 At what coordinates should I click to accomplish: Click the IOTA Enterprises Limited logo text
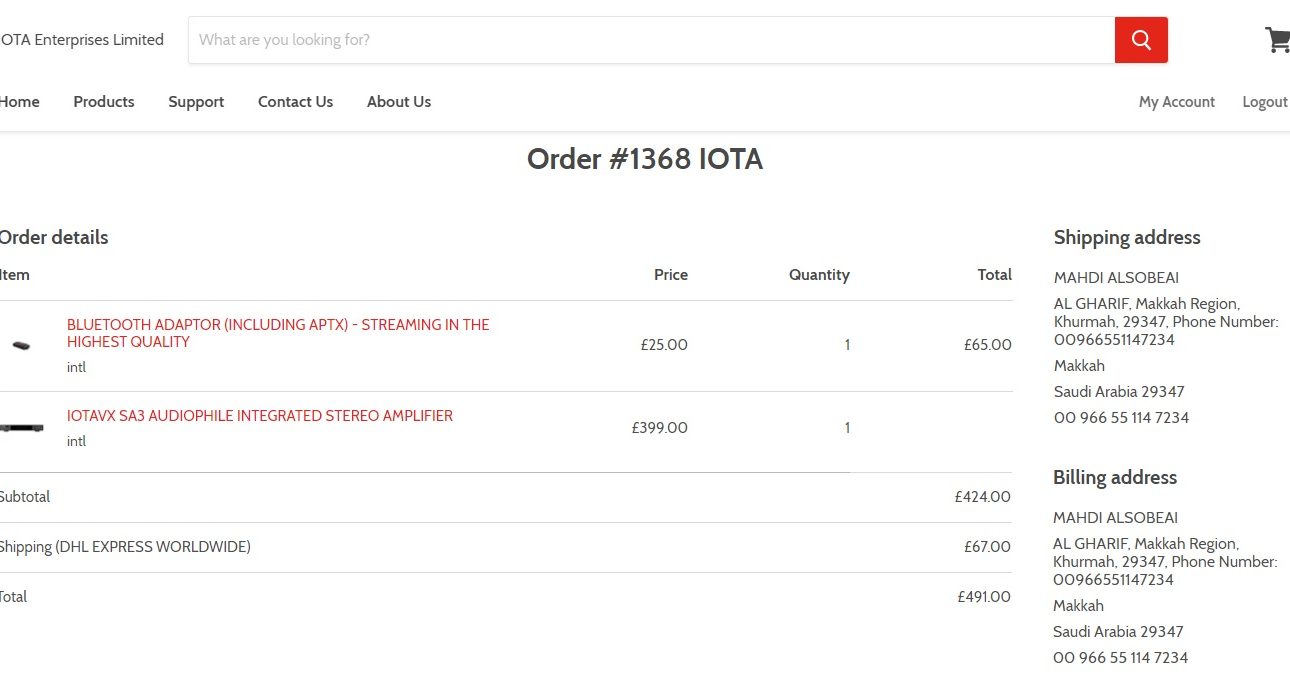click(x=81, y=40)
